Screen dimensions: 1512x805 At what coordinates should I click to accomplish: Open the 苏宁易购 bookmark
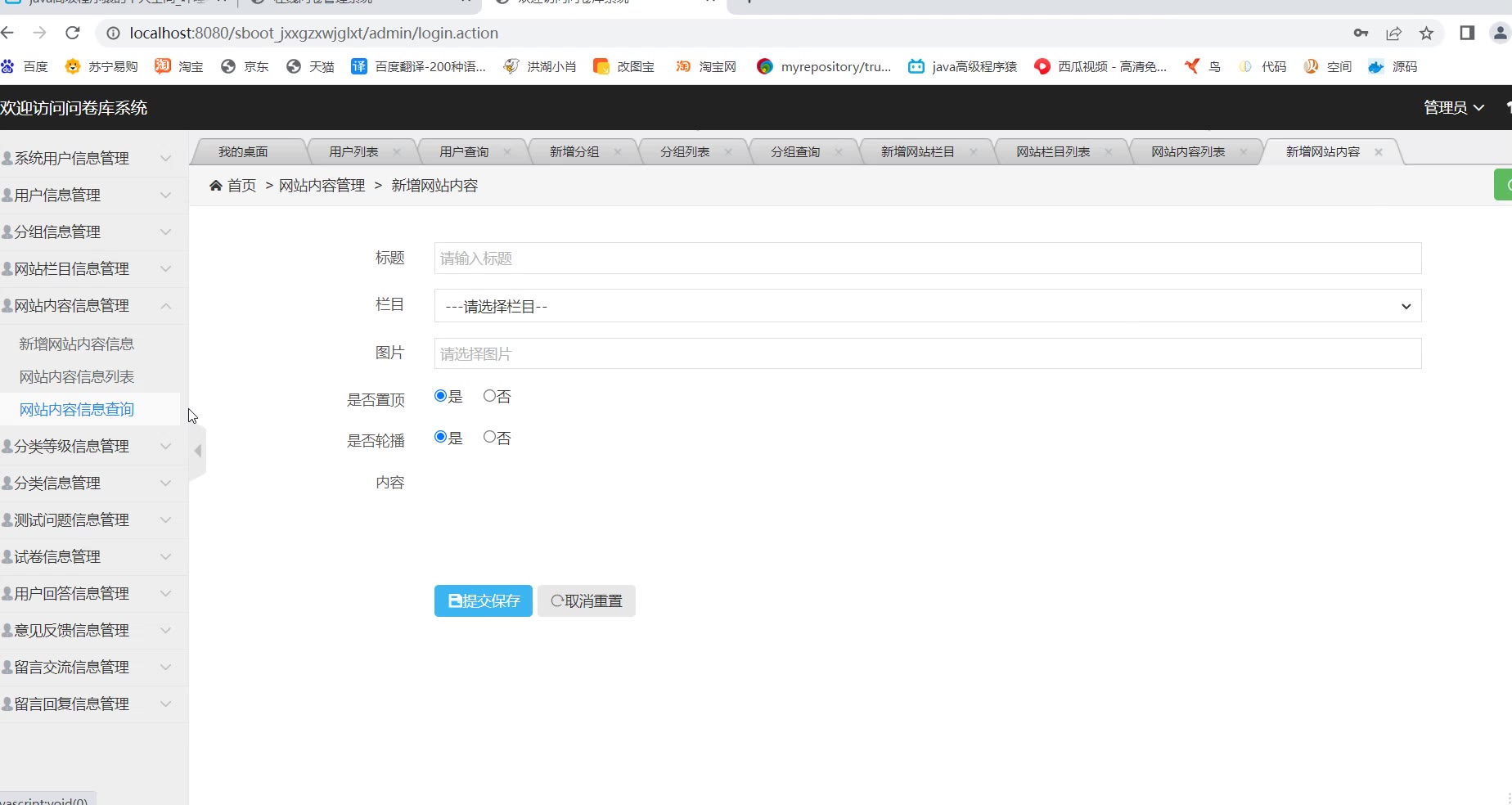[101, 66]
